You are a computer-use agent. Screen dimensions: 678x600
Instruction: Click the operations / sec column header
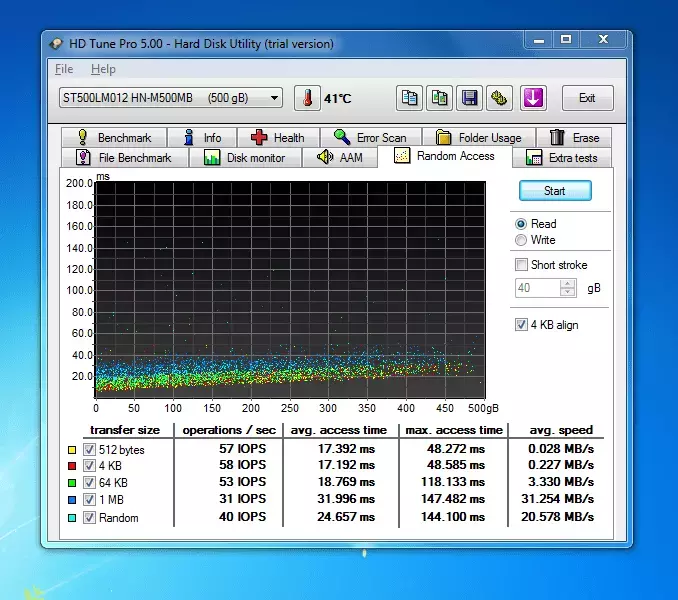[229, 430]
